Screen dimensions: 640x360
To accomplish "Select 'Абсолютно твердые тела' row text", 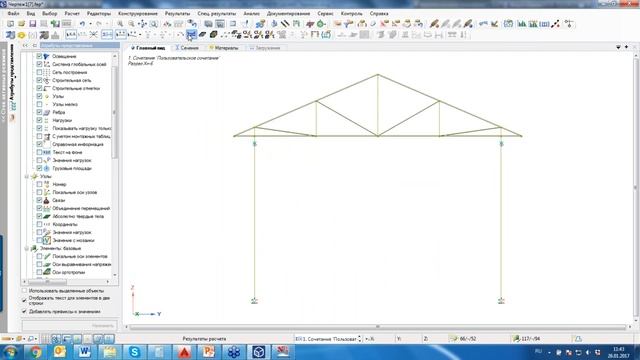I will click(x=78, y=216).
